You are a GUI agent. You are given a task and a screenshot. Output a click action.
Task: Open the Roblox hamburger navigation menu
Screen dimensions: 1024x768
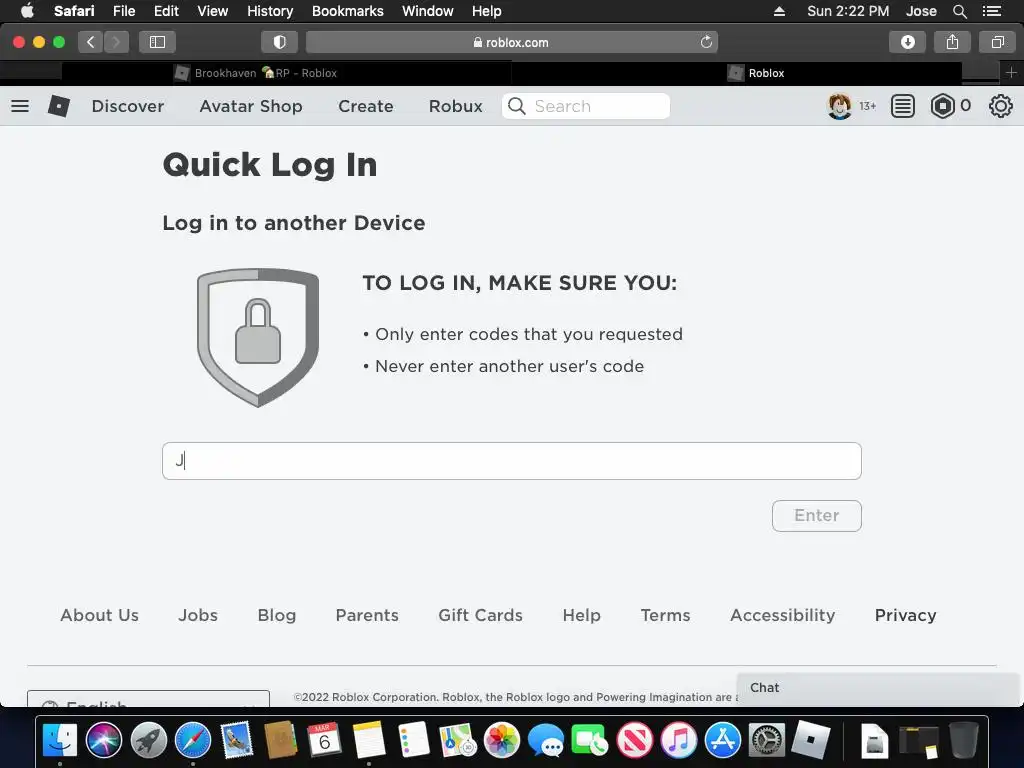(20, 106)
